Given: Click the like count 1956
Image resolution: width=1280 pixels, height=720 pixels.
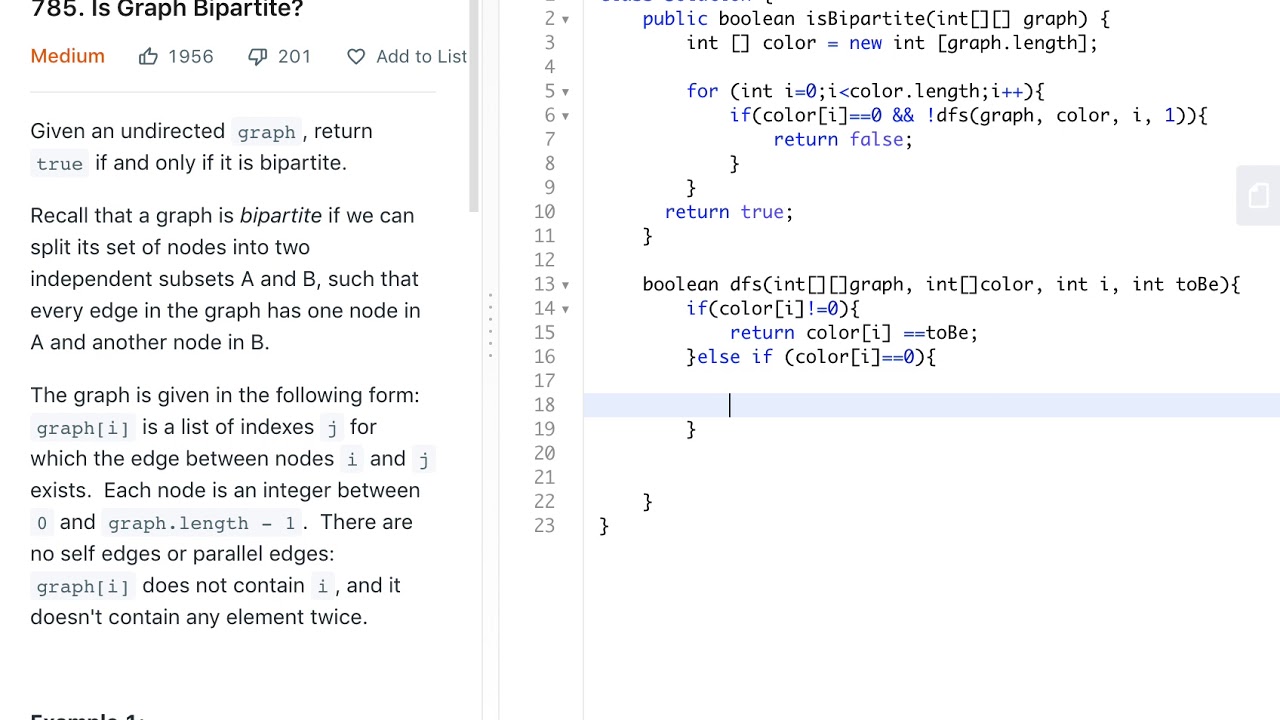Looking at the screenshot, I should 190,56.
